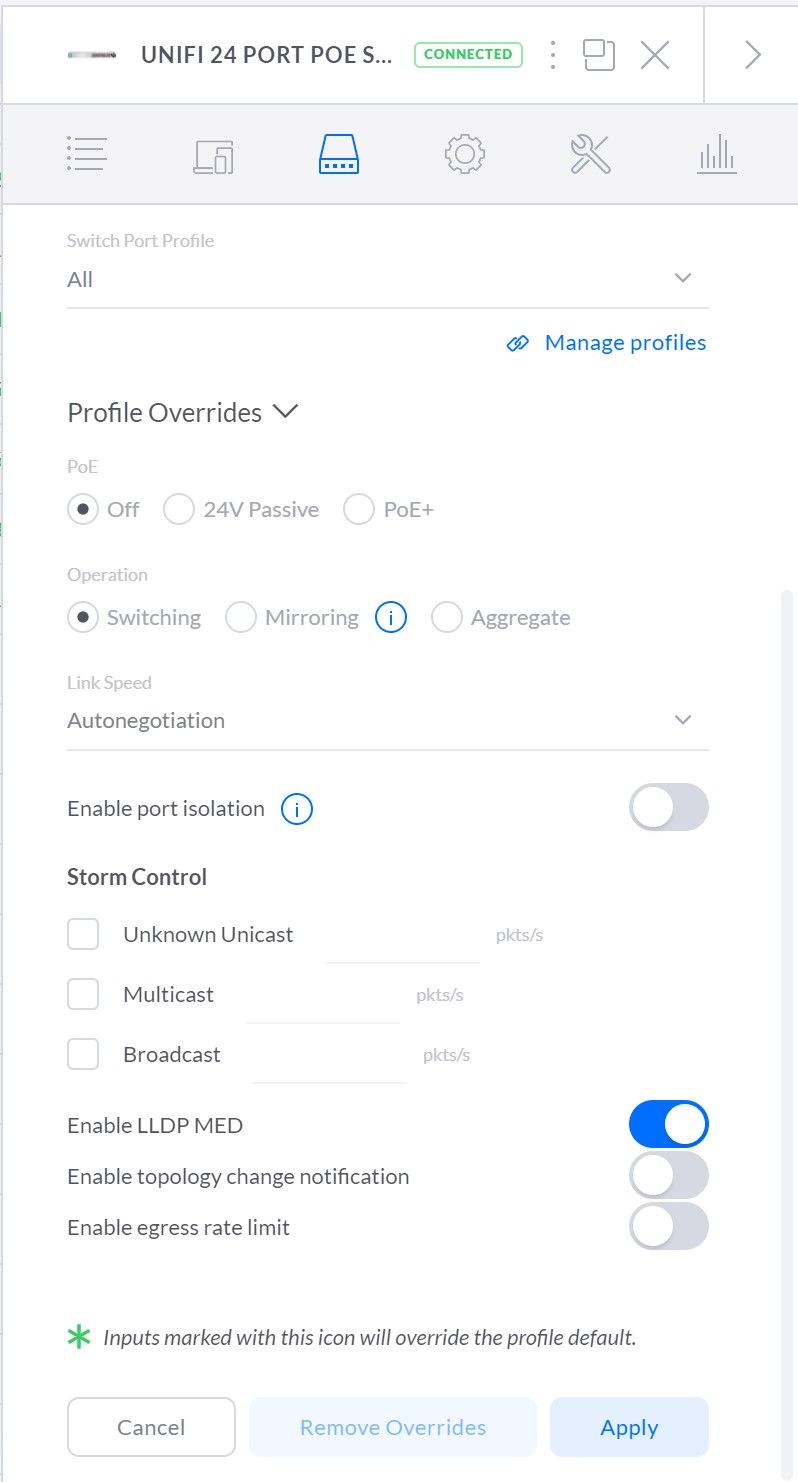
Task: Open the device details list tab
Action: tap(87, 155)
